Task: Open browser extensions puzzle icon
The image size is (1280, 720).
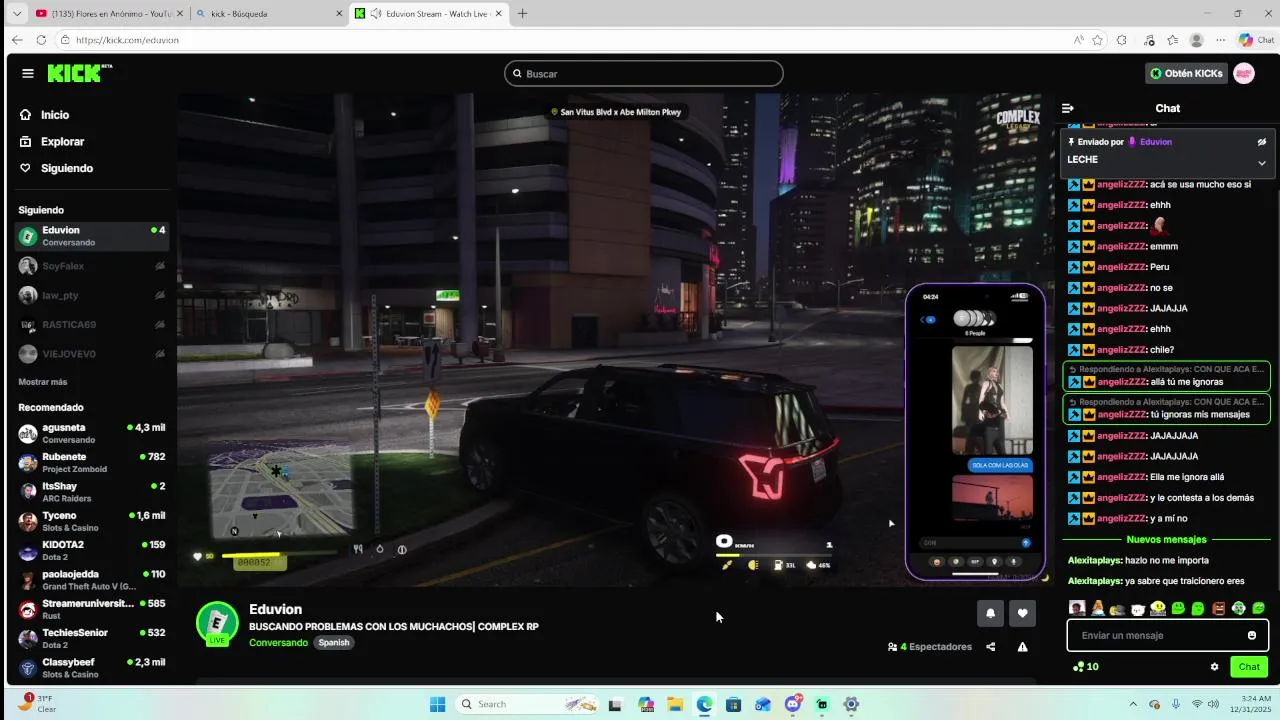Action: click(1122, 40)
